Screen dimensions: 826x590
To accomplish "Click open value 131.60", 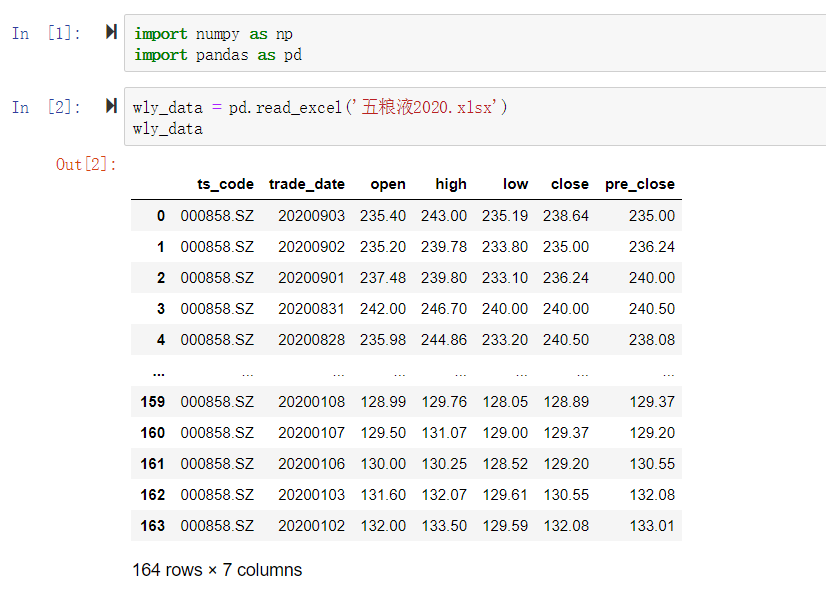I will coord(383,495).
